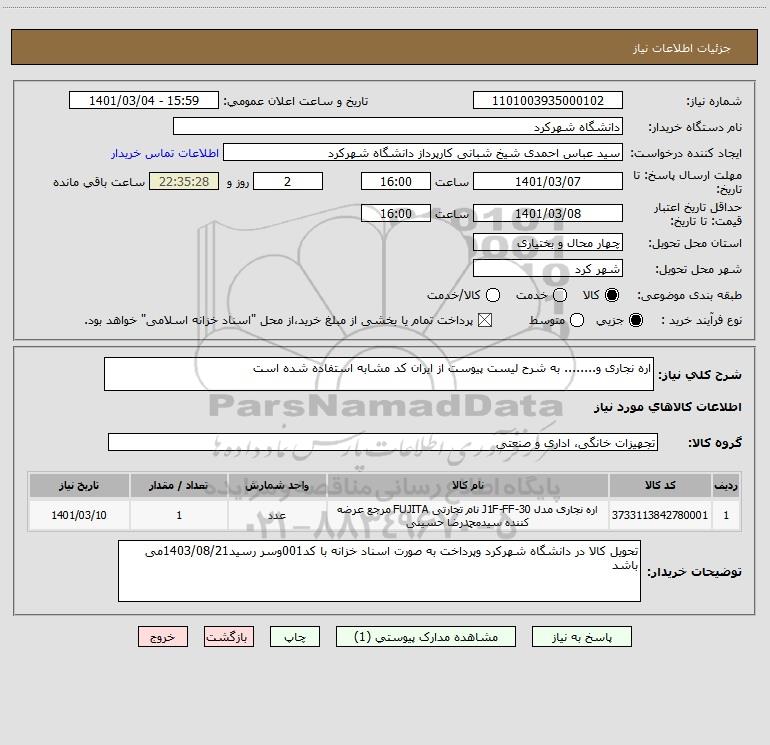This screenshot has height=745, width=770.
Task: Click the FUJITA saw product name cell
Action: [468, 515]
